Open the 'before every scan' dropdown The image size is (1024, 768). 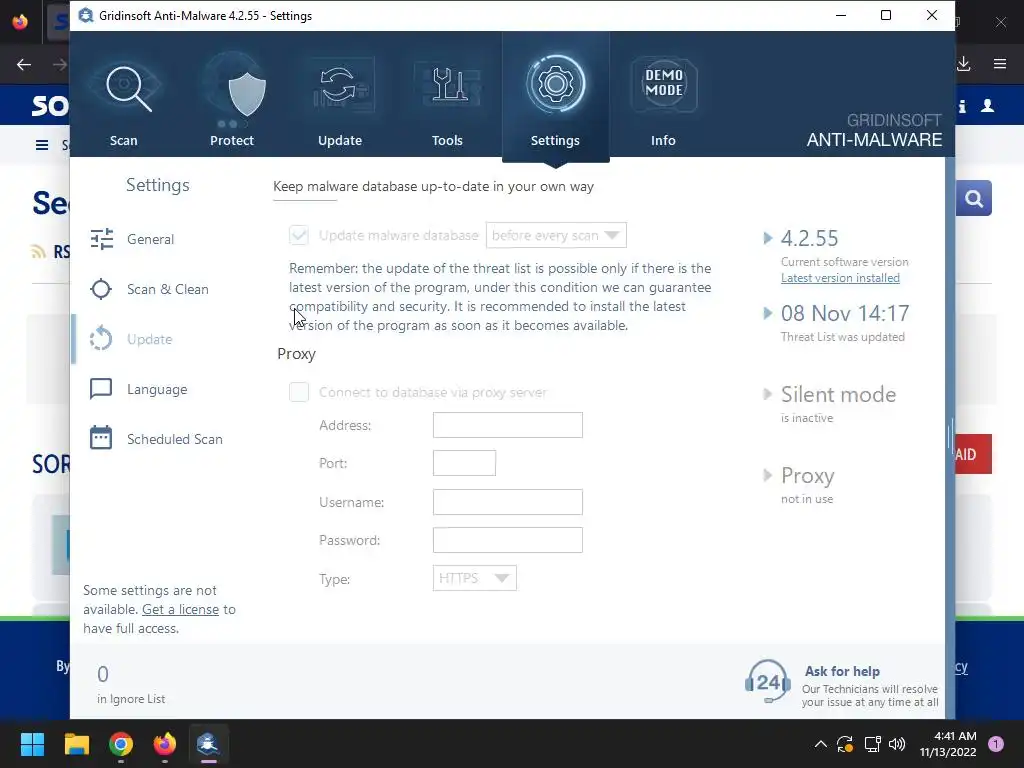(556, 235)
